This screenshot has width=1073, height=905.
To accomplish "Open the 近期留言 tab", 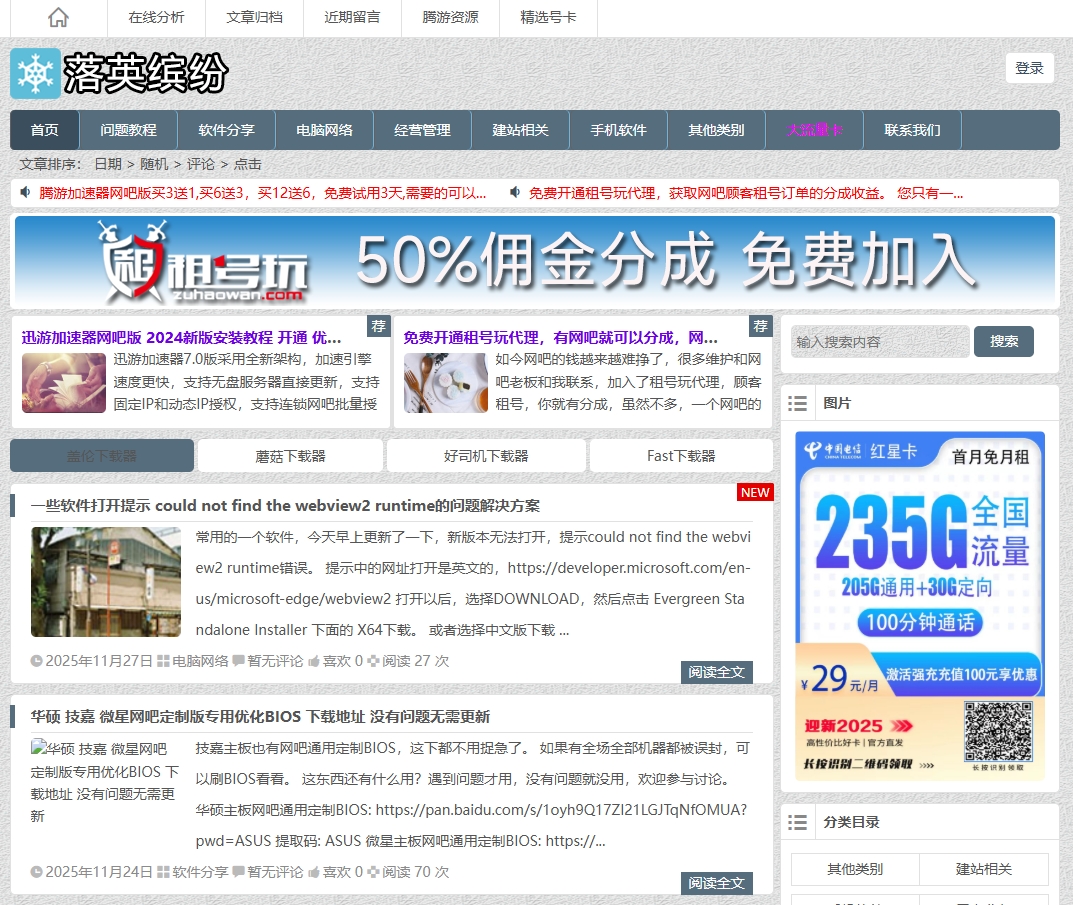I will point(352,17).
